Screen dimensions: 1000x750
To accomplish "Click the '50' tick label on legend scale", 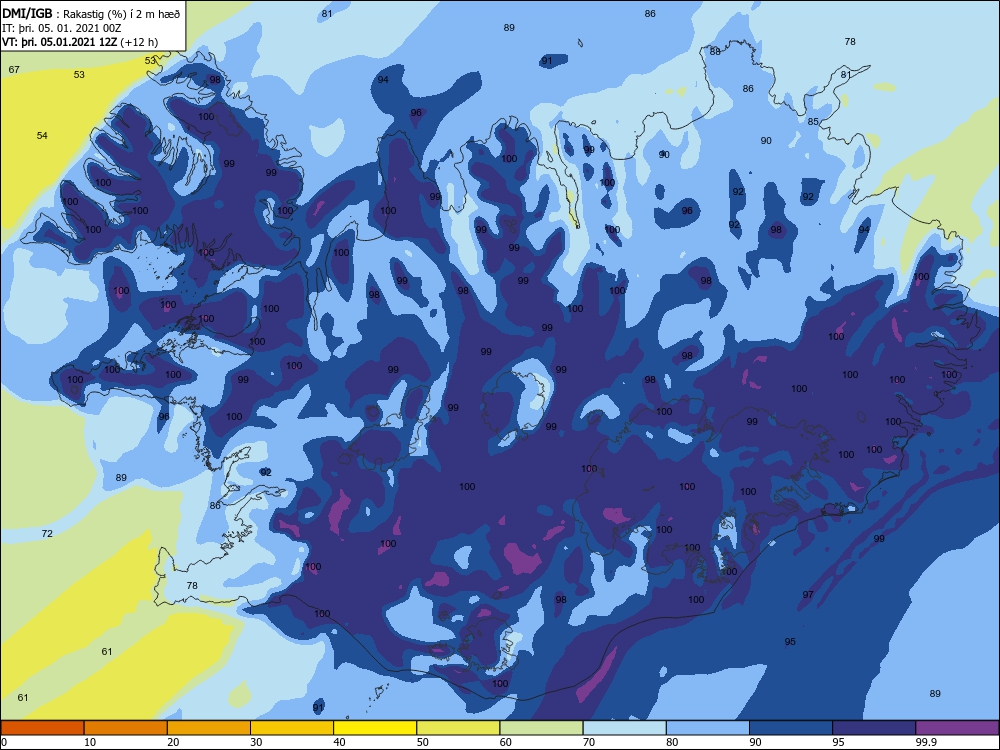I will (423, 742).
